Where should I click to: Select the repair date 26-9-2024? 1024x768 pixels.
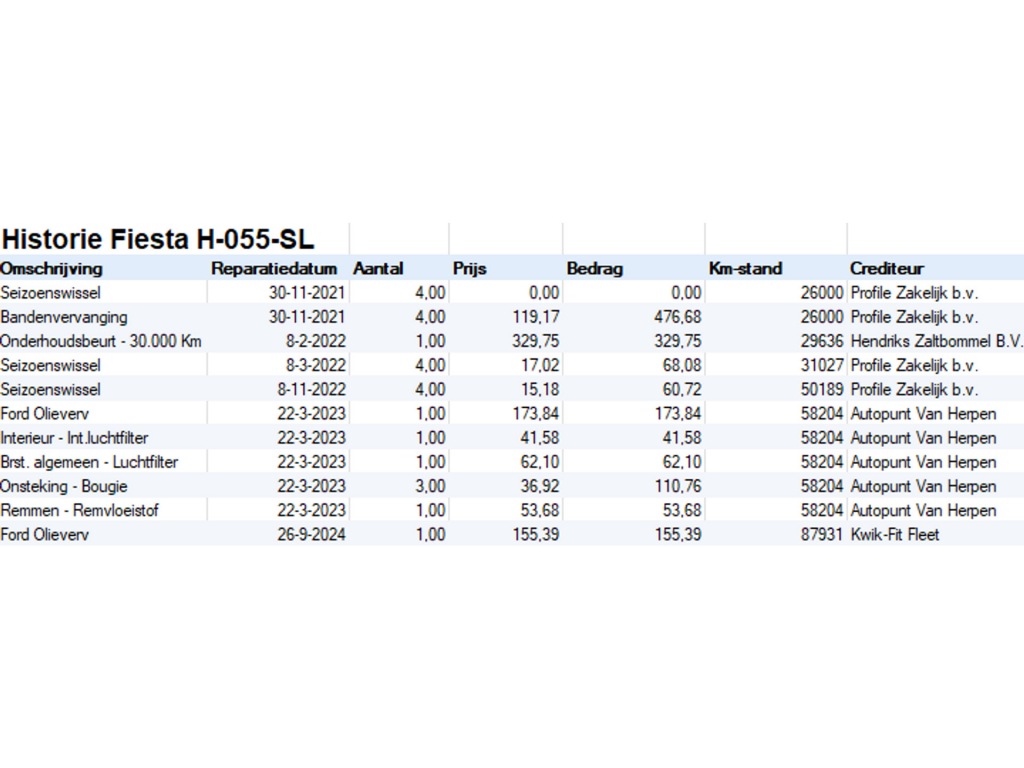(312, 534)
